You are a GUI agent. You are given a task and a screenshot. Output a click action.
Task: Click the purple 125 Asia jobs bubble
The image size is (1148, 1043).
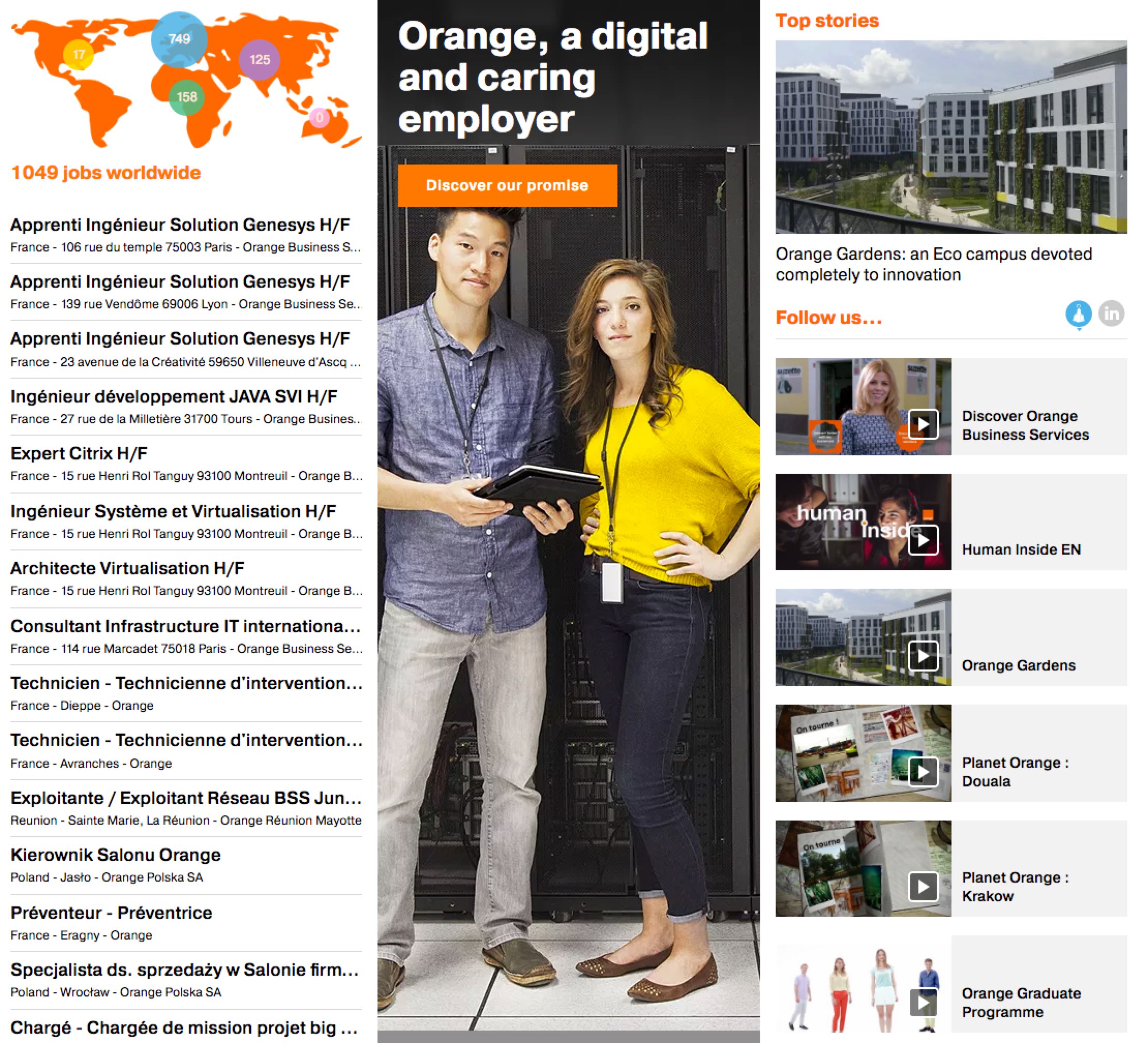pos(260,59)
